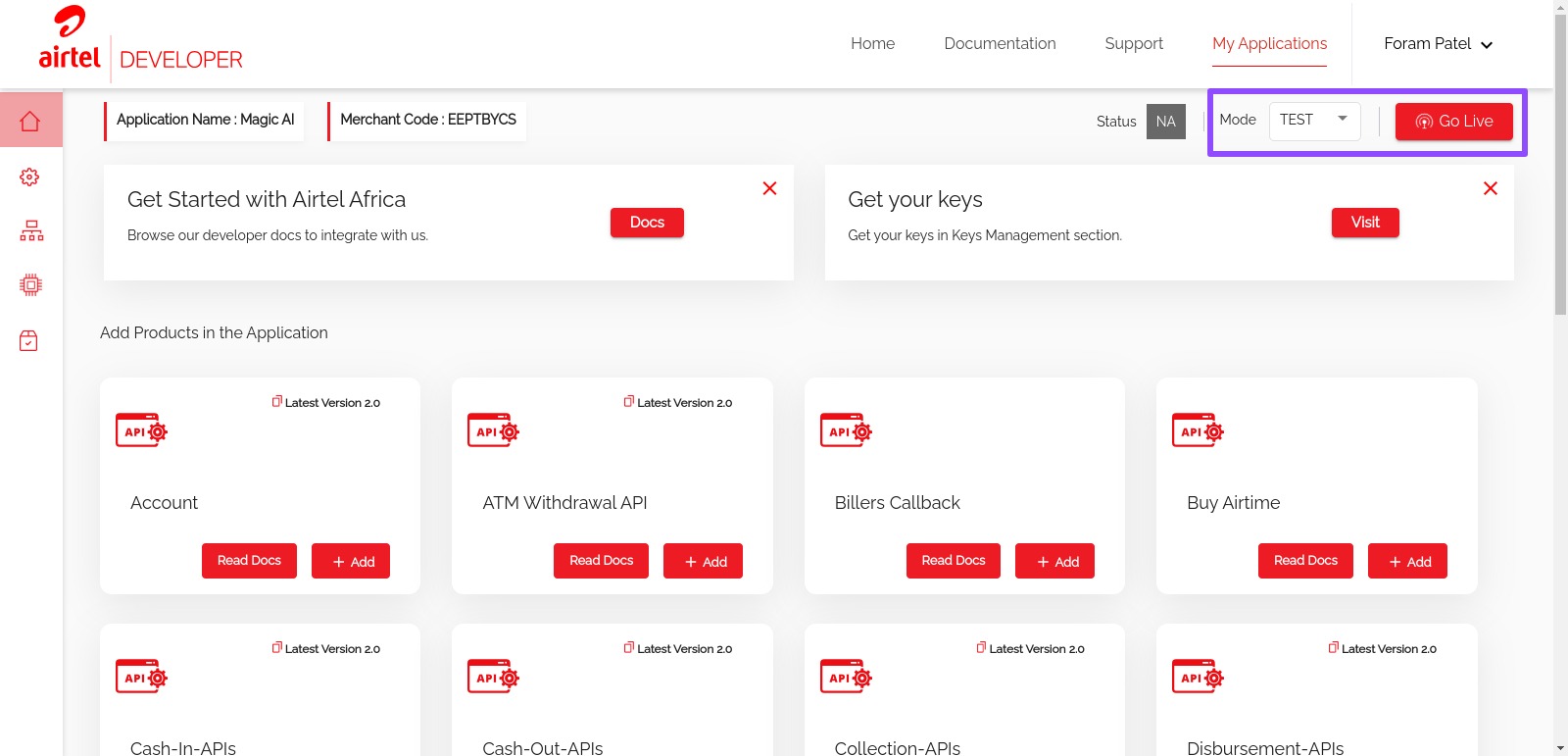Click the API icon on Cash-Out-APIs card
The image size is (1568, 756).
tap(493, 677)
